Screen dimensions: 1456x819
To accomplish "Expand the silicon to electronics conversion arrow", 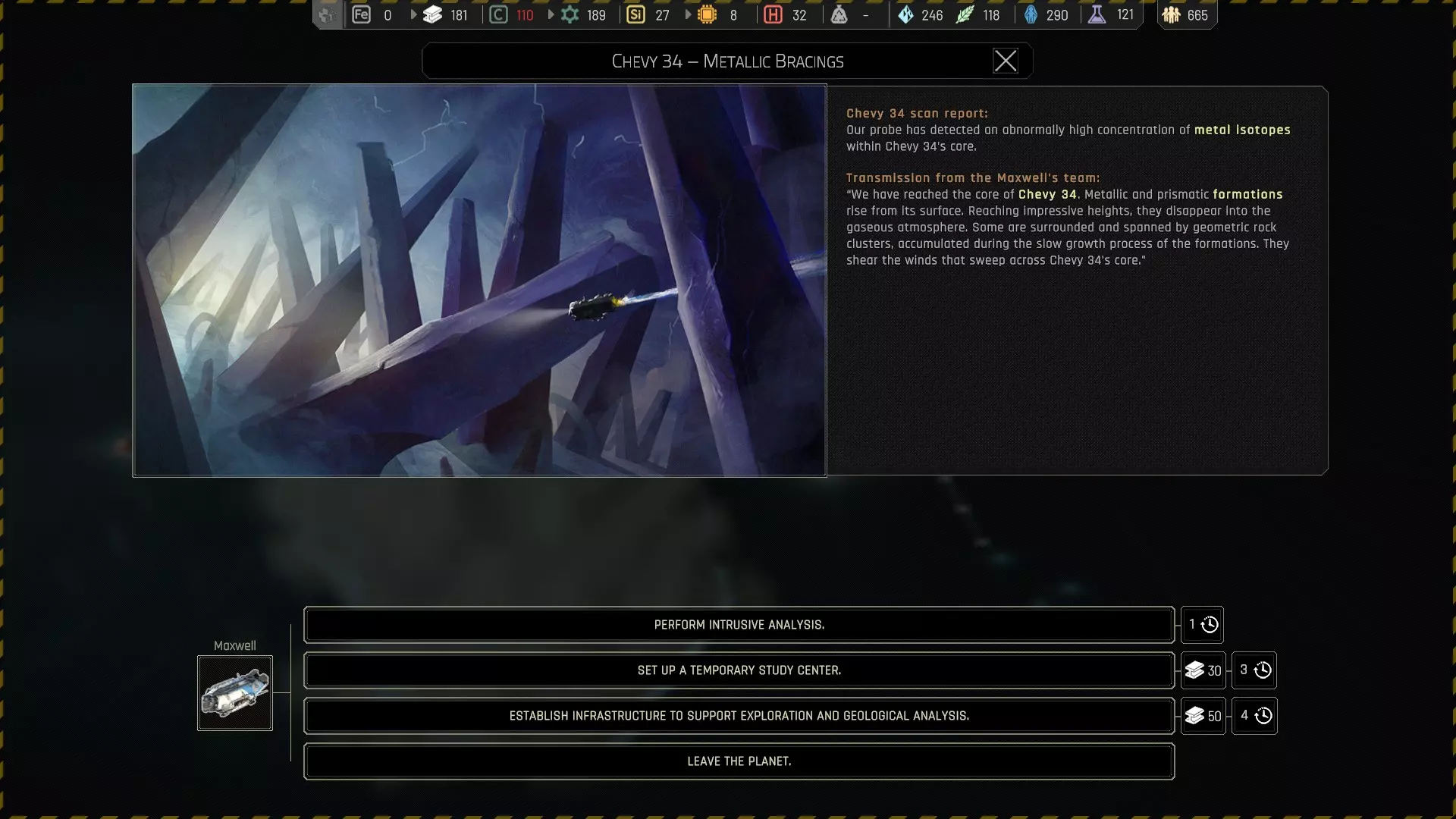I will point(688,14).
